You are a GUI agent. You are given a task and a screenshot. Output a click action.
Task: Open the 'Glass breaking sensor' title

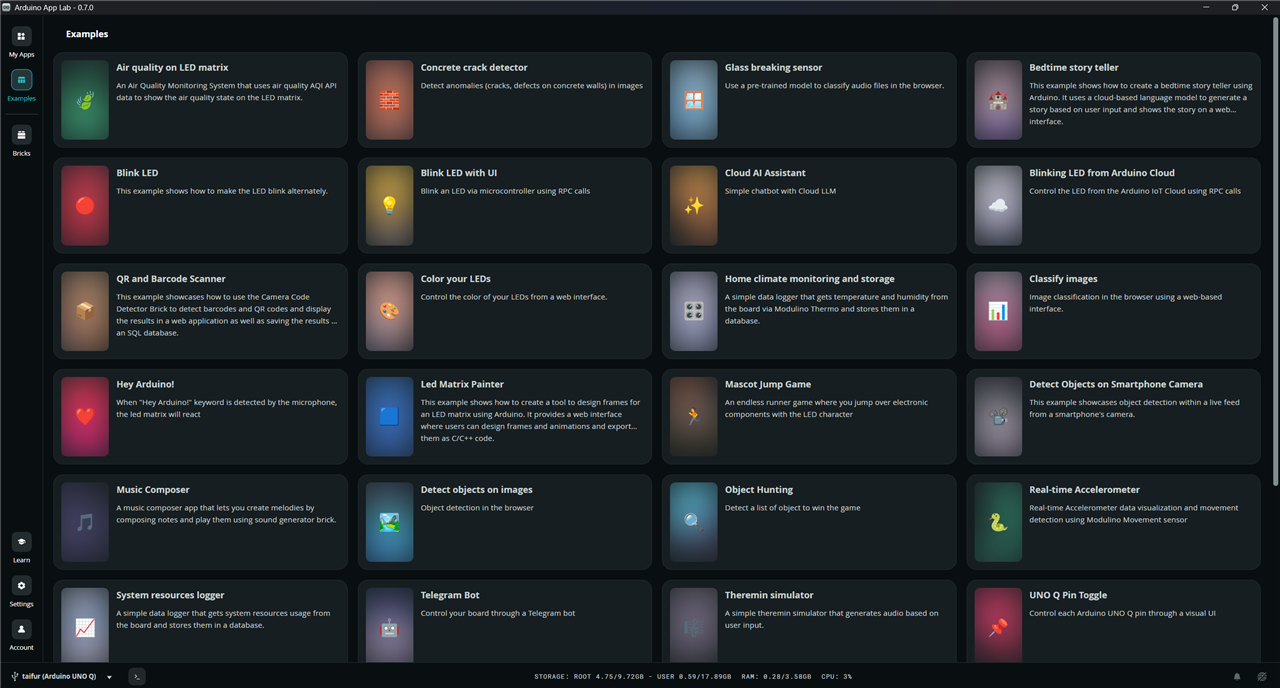coord(774,68)
